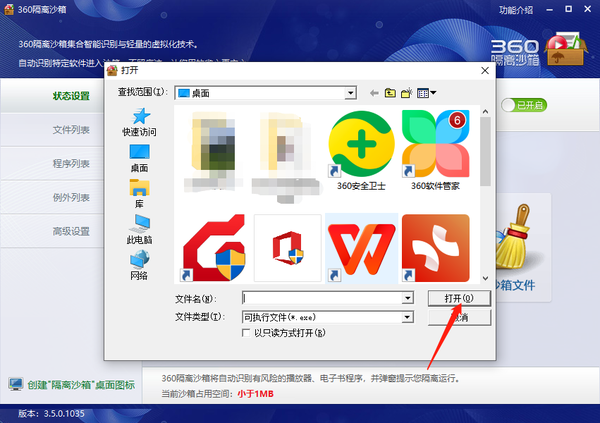
Task: Maximize the 360隔离沙箱 window
Action: pyautogui.click(x=569, y=9)
